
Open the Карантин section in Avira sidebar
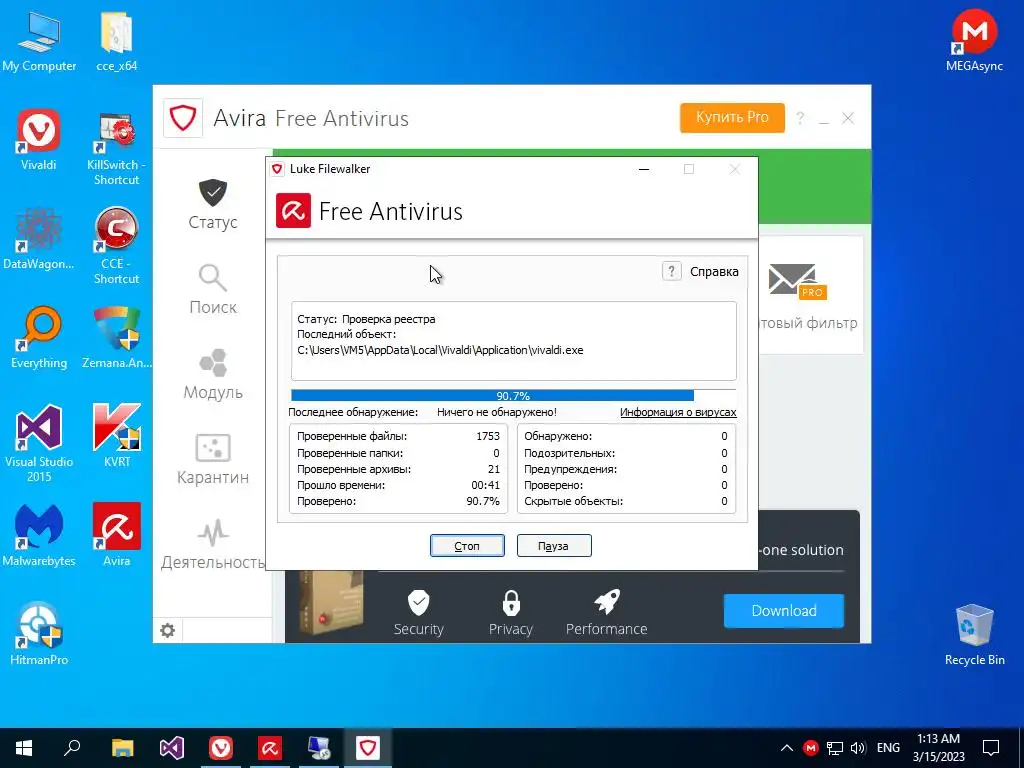click(x=213, y=459)
